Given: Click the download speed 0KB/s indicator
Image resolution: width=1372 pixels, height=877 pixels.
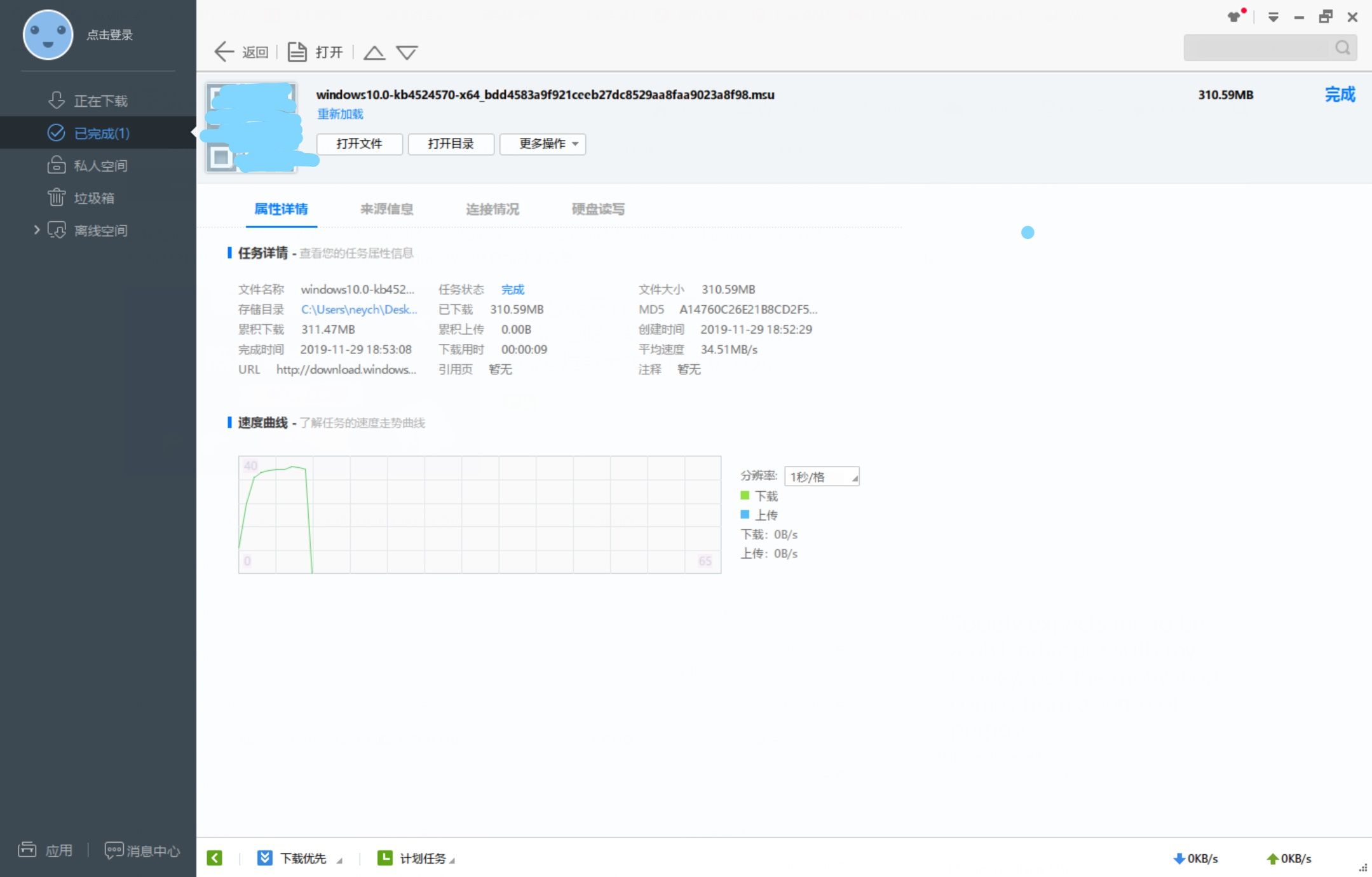Looking at the screenshot, I should point(1195,859).
